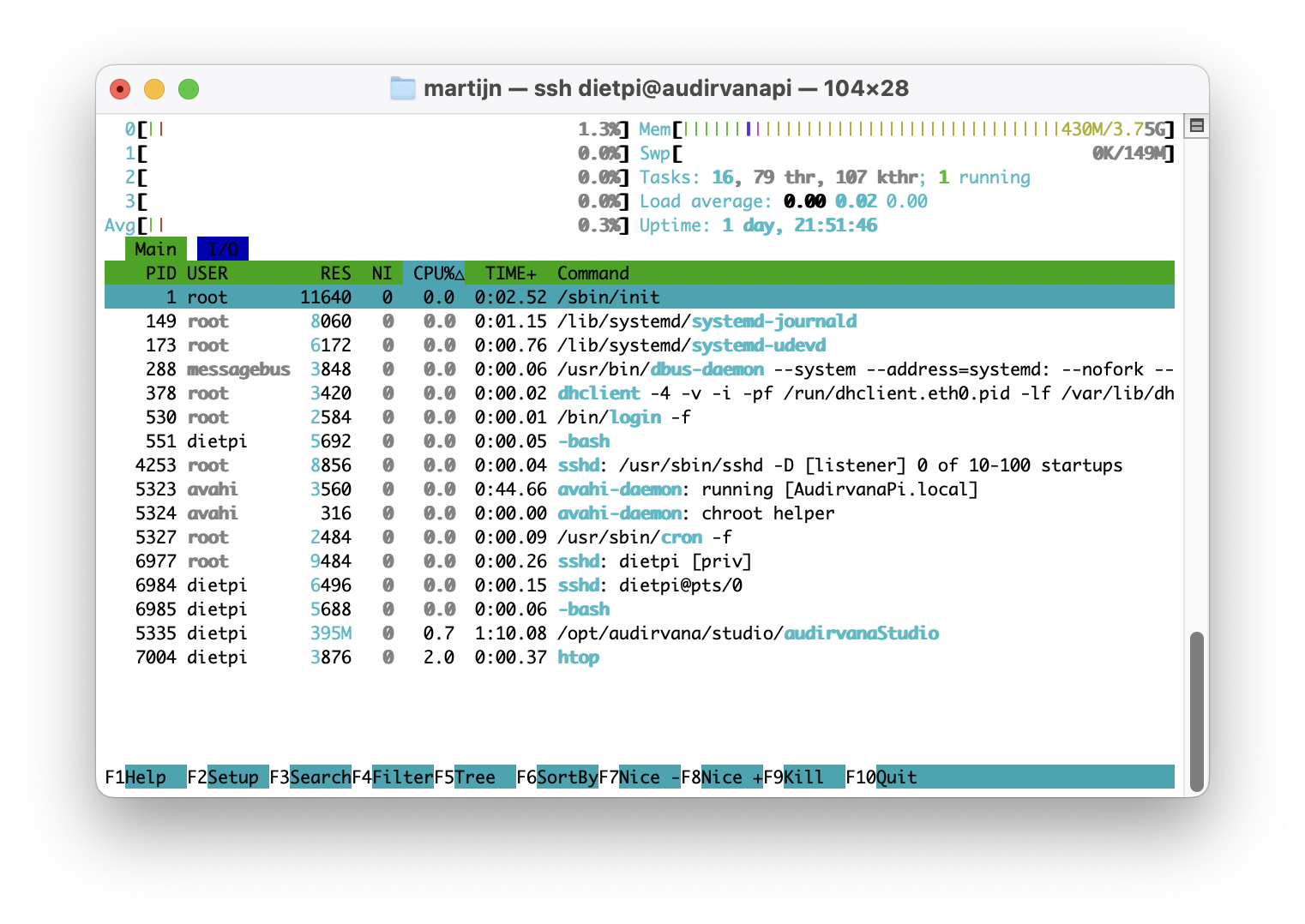
Task: Switch to the Main tab in htop
Action: [155, 249]
